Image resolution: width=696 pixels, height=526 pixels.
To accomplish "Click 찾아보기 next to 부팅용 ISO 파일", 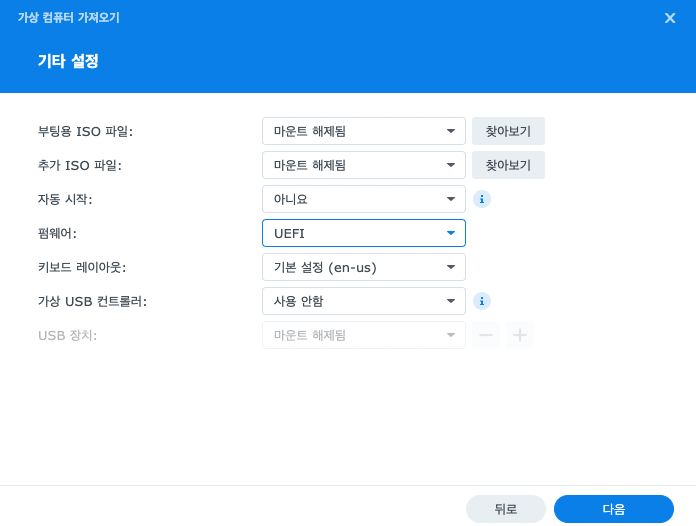I will (x=508, y=131).
